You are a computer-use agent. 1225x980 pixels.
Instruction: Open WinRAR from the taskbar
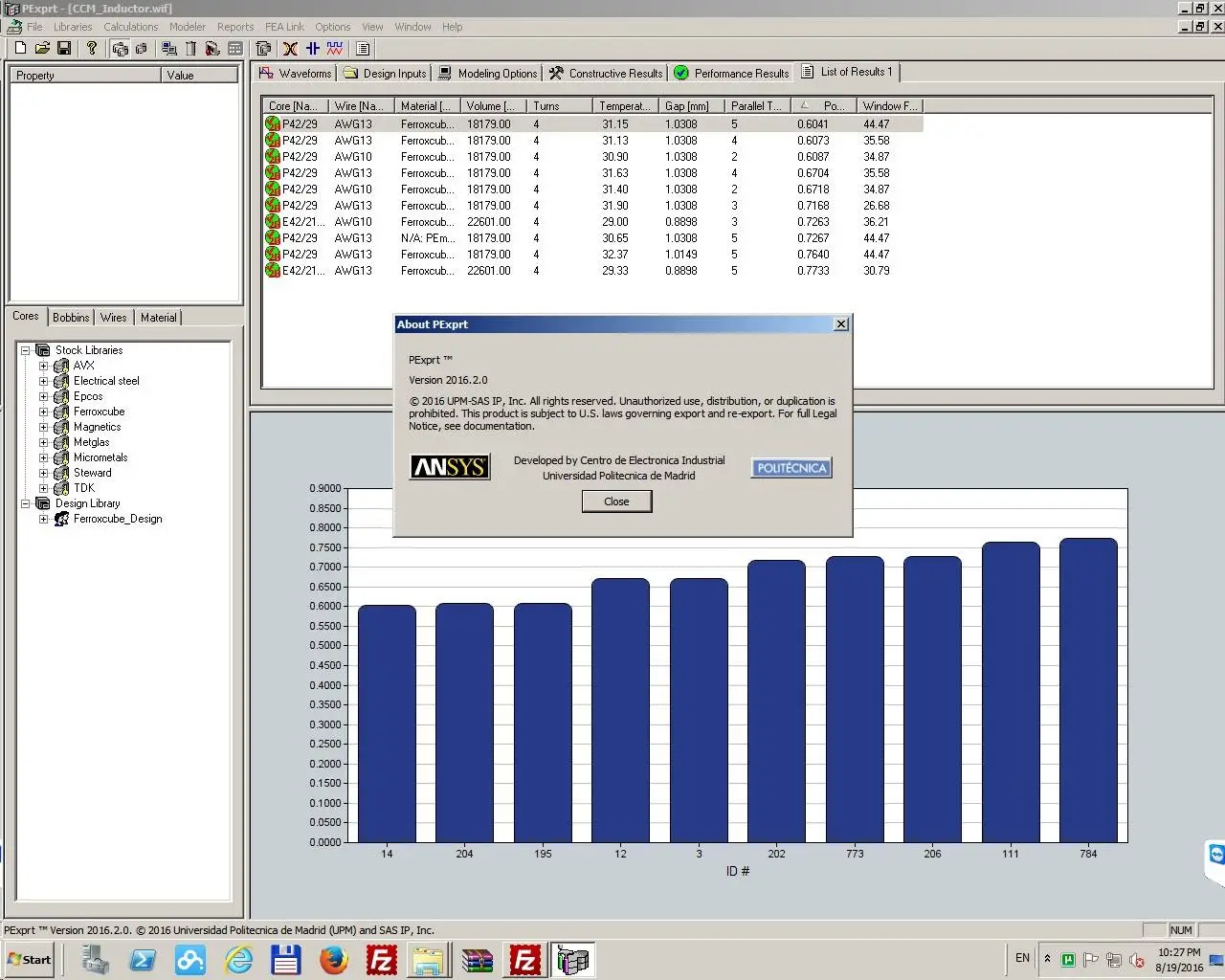477,959
